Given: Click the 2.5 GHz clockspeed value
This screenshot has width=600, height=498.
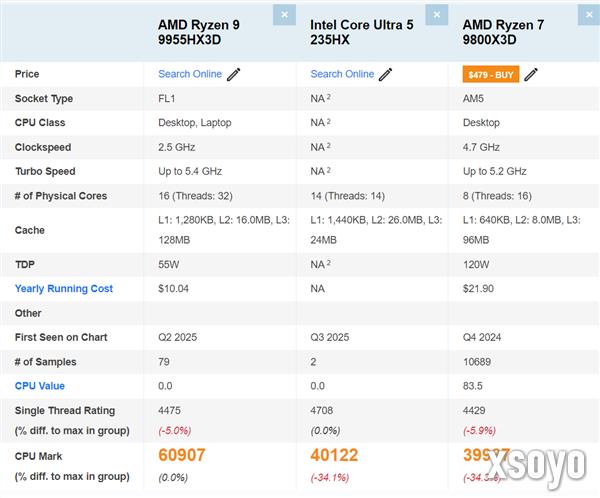Looking at the screenshot, I should pyautogui.click(x=176, y=147).
